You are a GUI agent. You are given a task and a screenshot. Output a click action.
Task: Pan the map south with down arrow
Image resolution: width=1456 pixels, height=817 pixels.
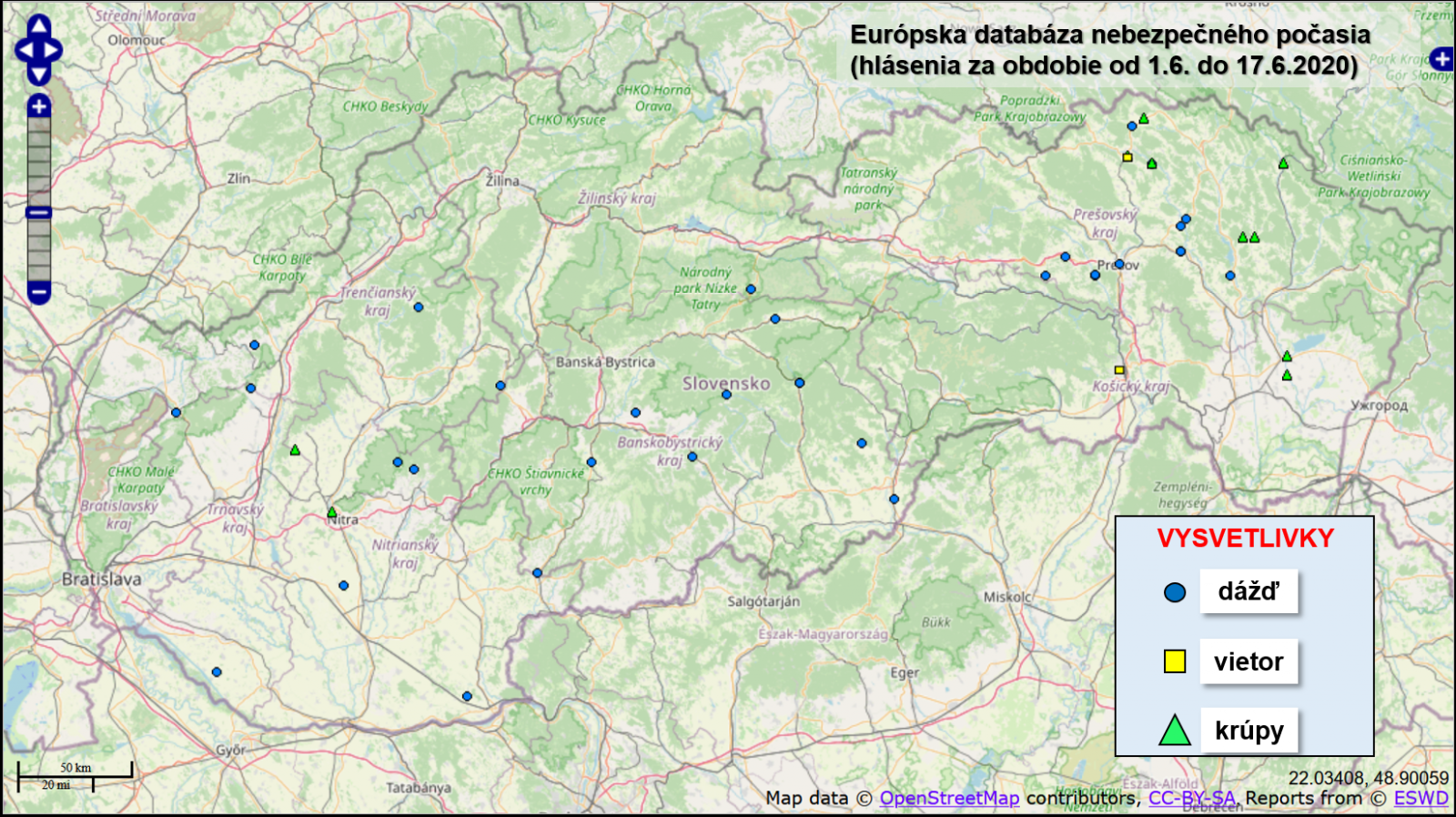(38, 73)
